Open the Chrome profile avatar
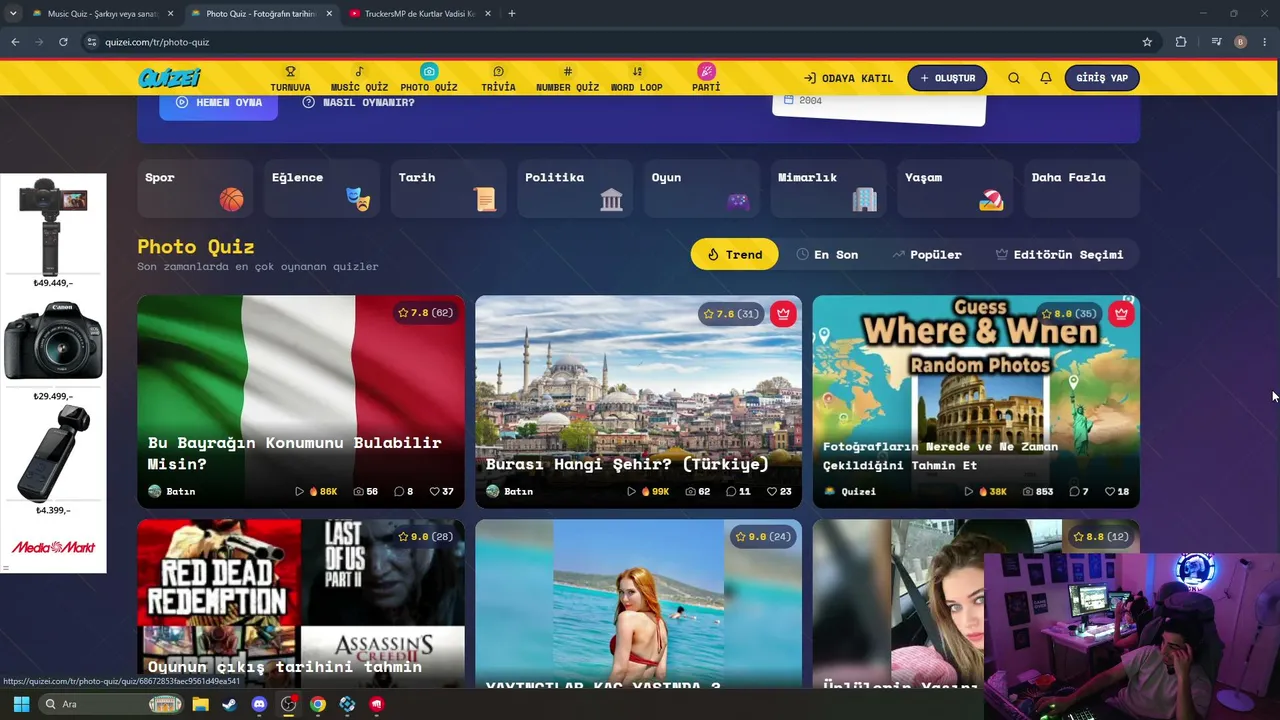This screenshot has width=1280, height=720. [1241, 42]
